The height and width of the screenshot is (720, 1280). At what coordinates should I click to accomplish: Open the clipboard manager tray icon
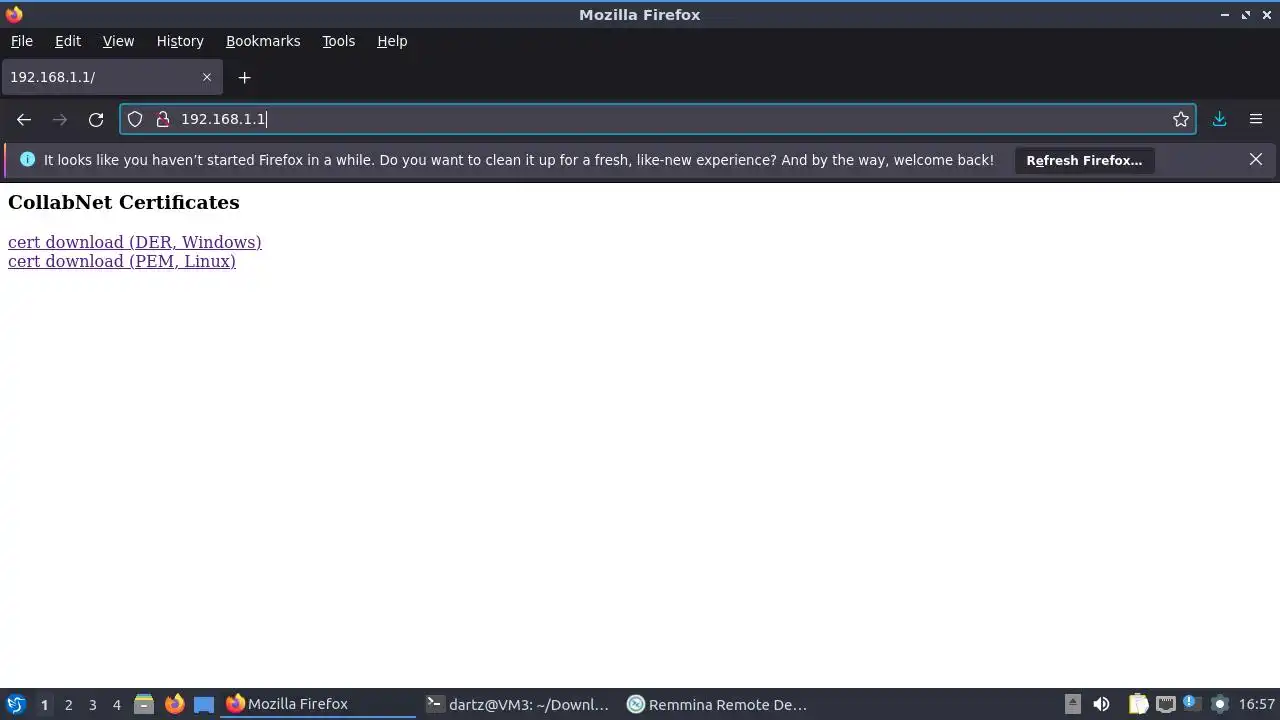click(x=1138, y=704)
